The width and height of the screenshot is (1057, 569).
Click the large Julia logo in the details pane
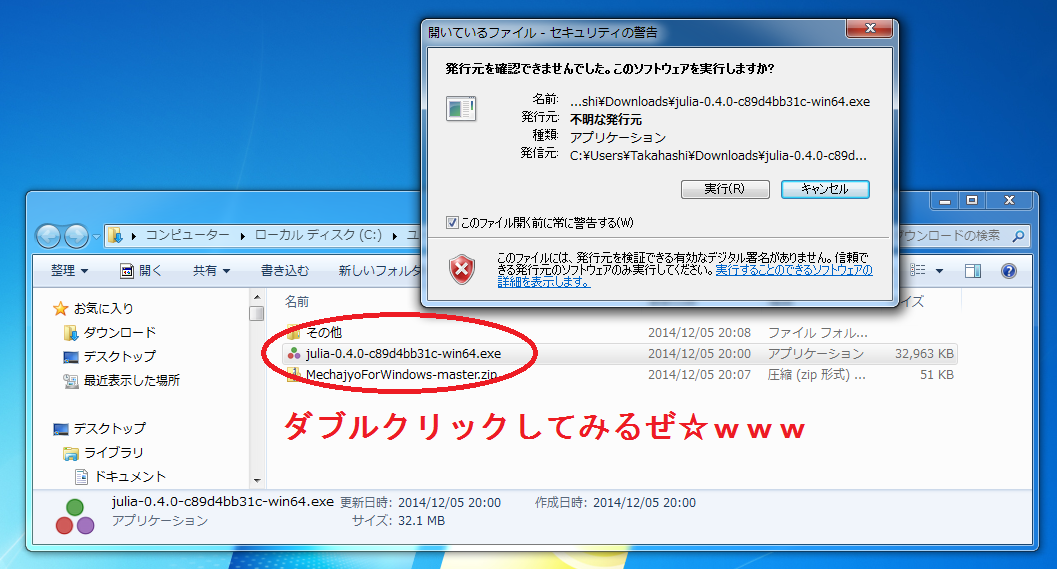point(75,517)
